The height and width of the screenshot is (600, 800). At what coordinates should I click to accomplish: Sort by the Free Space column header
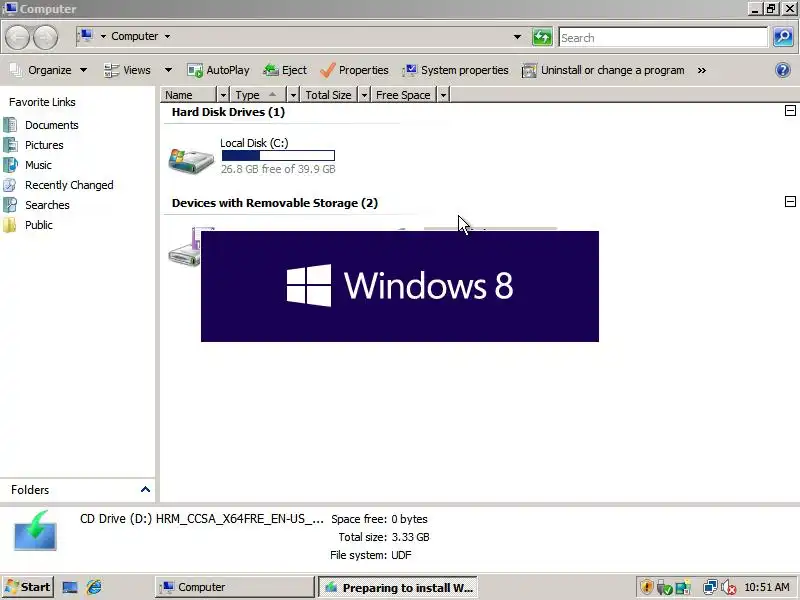point(404,95)
